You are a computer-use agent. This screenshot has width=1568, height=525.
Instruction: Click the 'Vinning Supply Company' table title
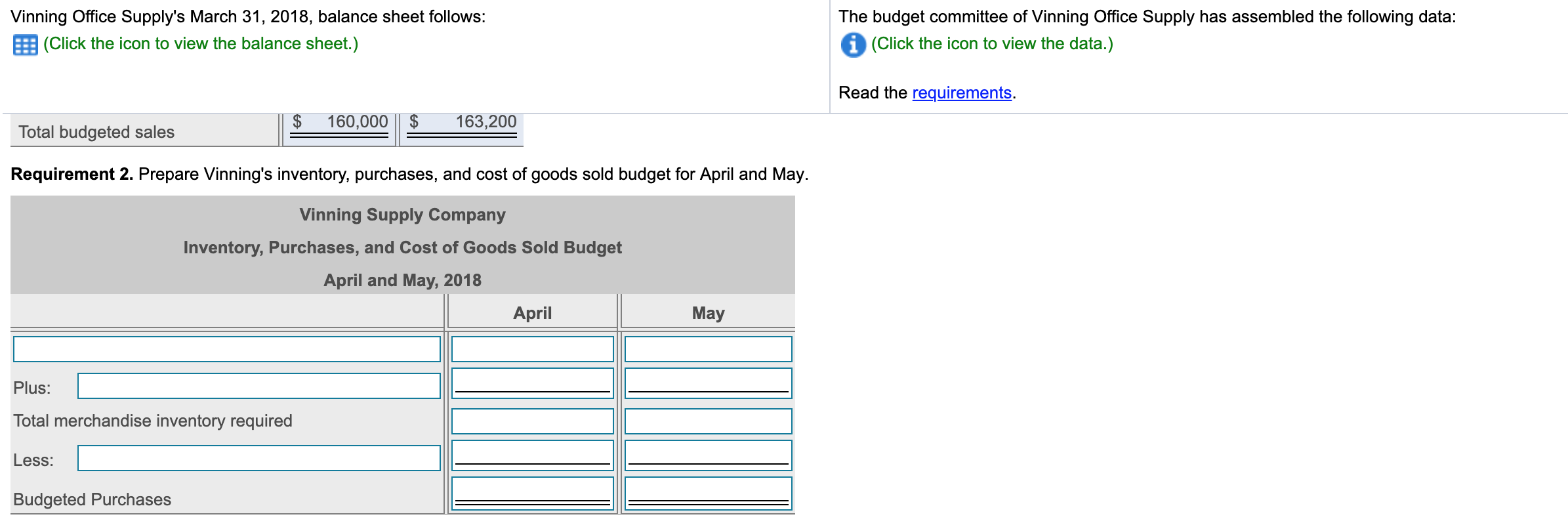(403, 215)
